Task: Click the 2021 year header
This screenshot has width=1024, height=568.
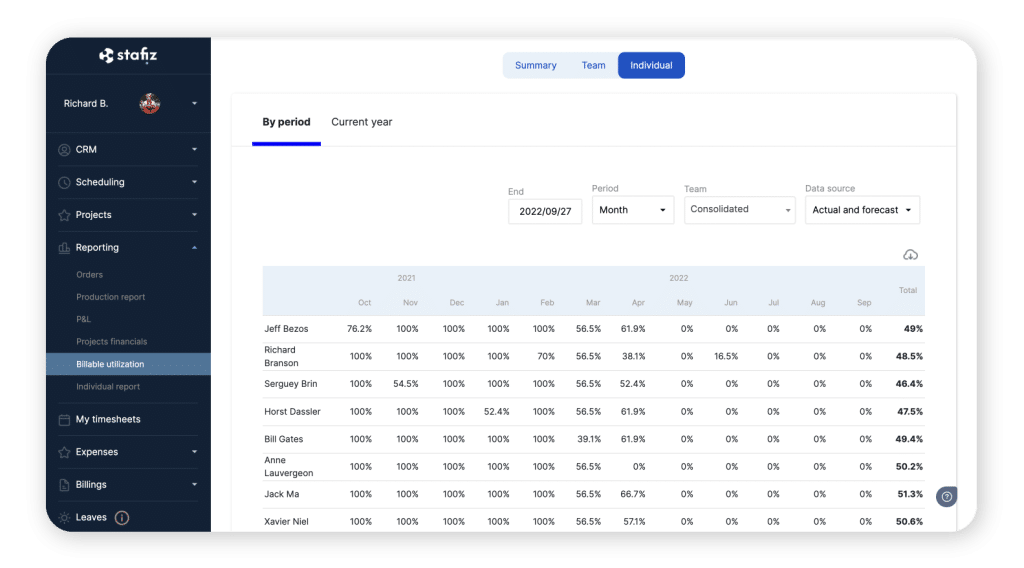Action: pyautogui.click(x=406, y=278)
